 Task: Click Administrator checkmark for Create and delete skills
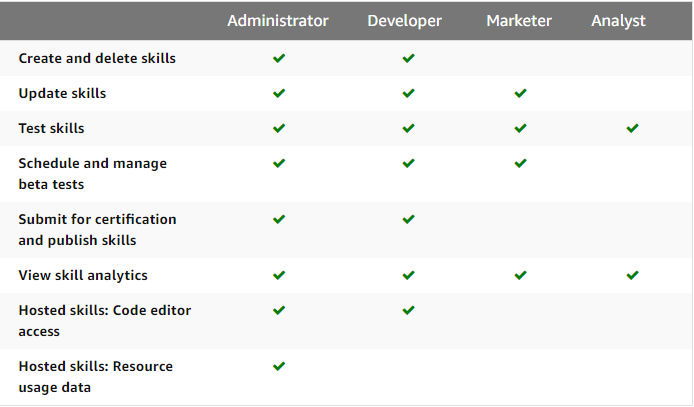279,58
